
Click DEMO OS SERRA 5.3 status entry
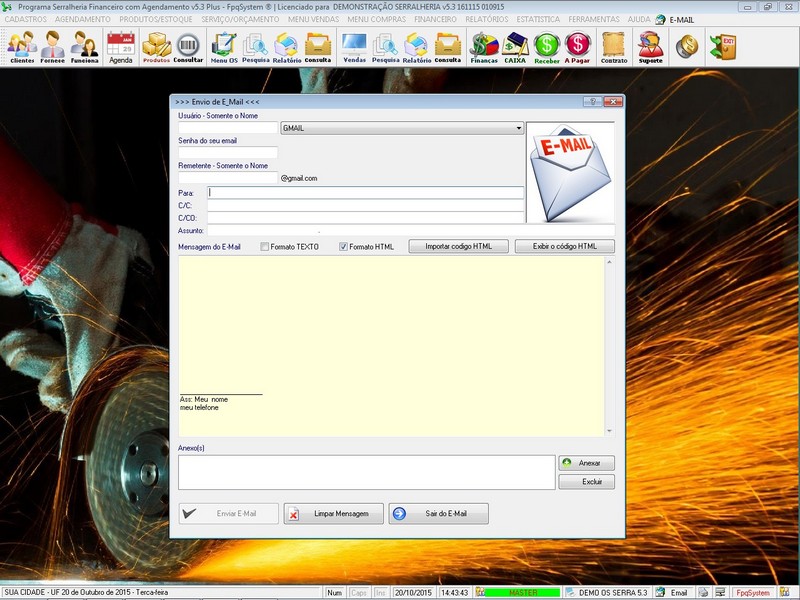(613, 593)
